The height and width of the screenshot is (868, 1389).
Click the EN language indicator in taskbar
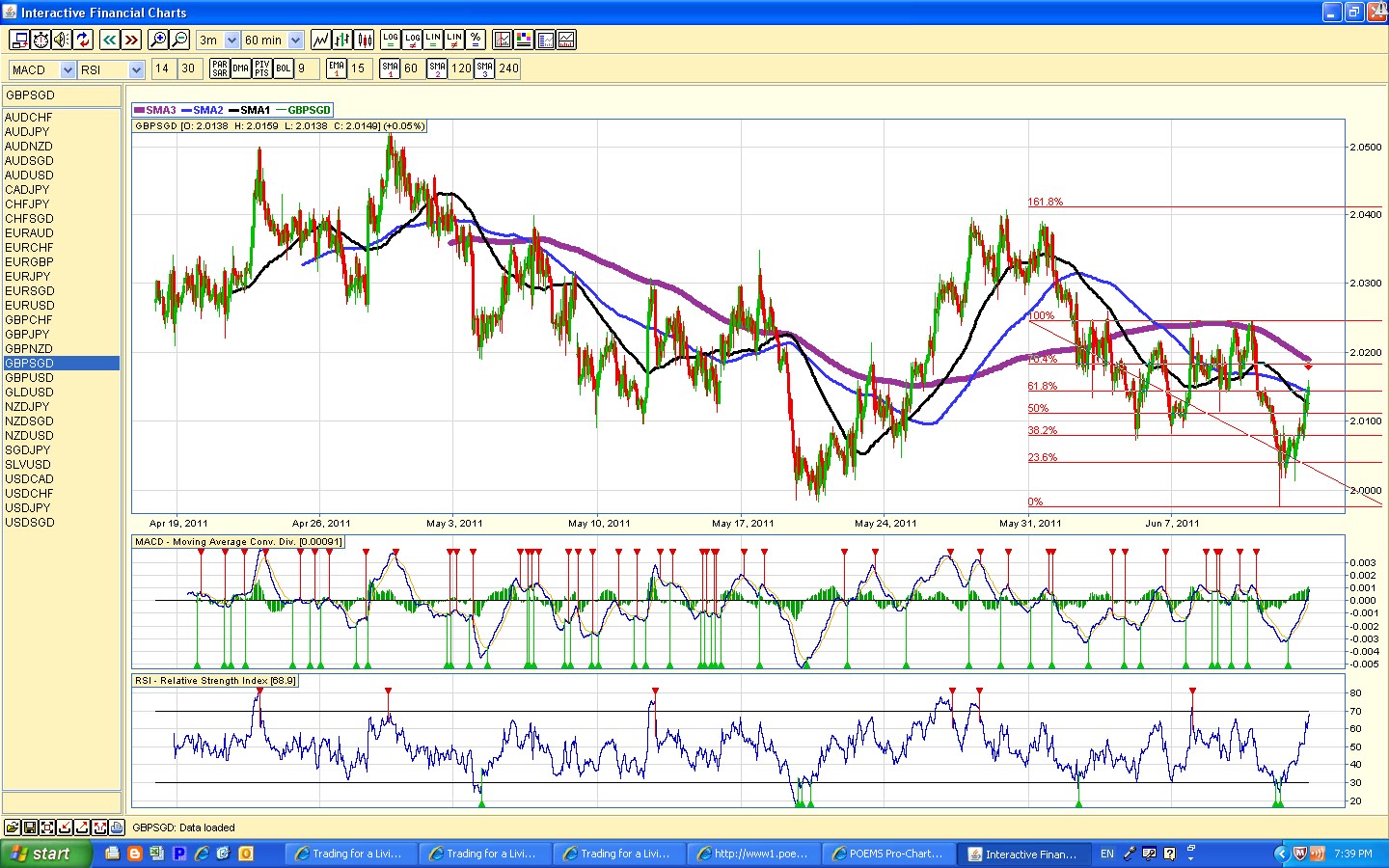tap(1107, 854)
